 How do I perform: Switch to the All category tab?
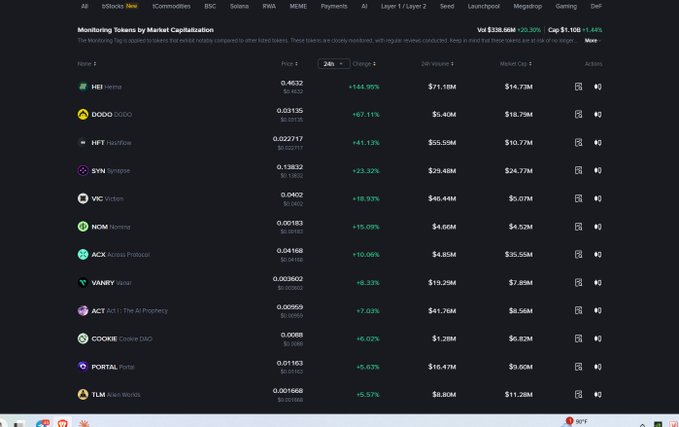click(x=84, y=6)
